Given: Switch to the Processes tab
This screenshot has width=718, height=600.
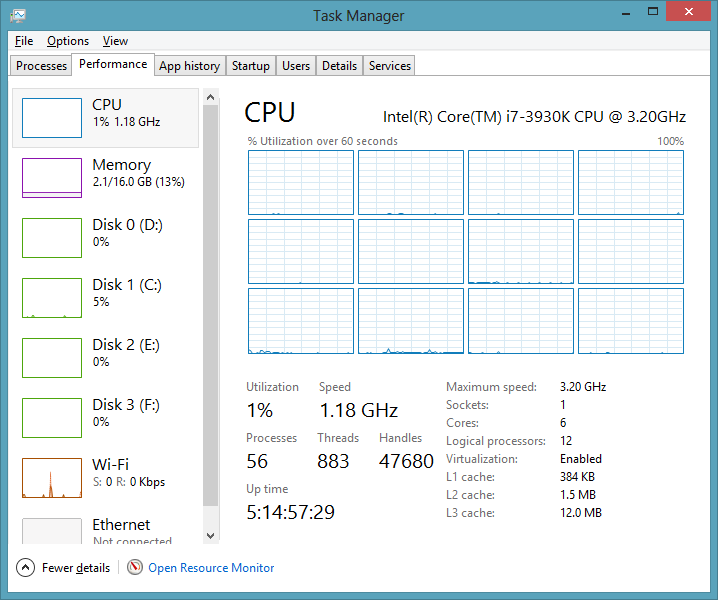Looking at the screenshot, I should 41,66.
